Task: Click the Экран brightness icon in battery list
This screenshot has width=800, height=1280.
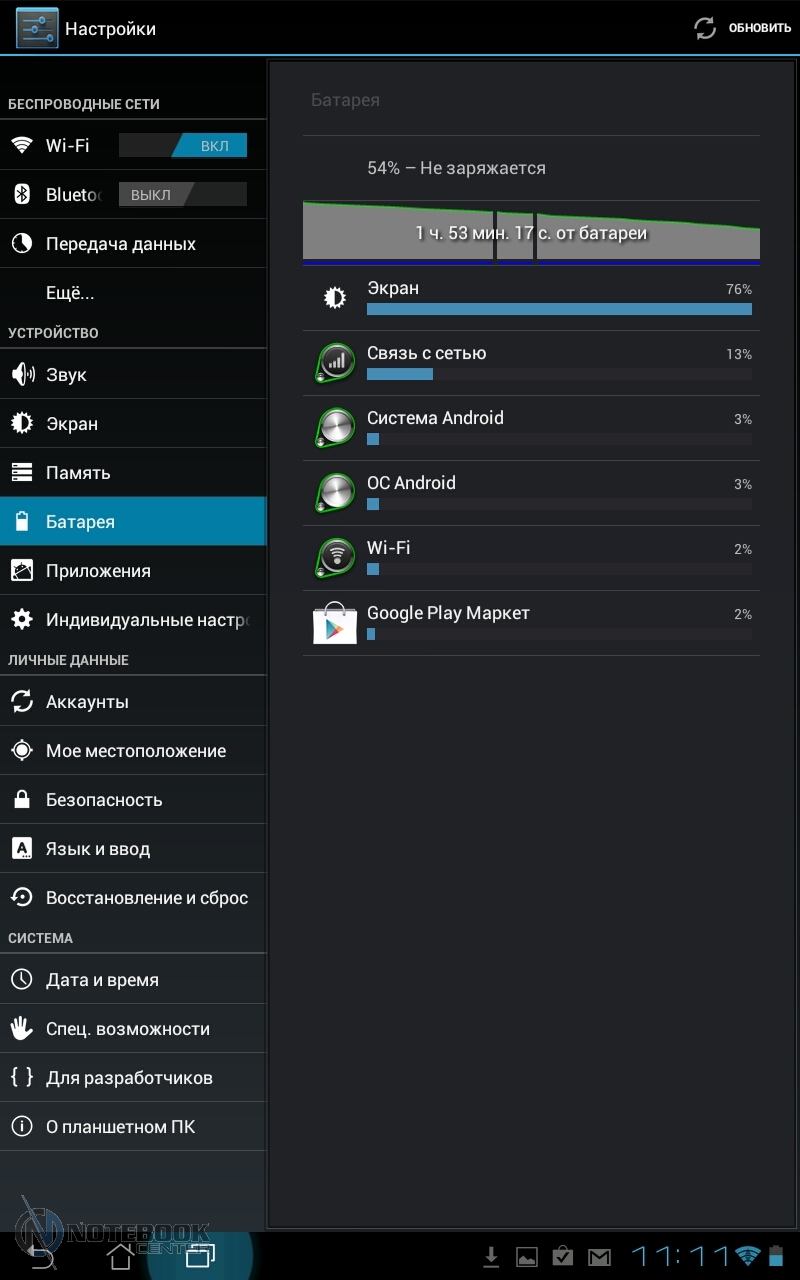Action: (335, 298)
